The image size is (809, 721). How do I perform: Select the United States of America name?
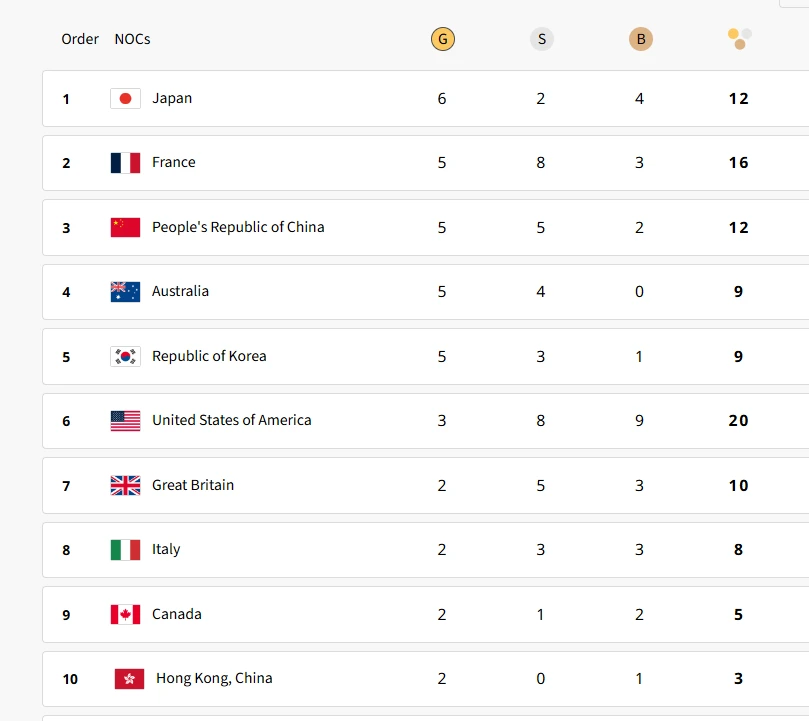point(231,420)
